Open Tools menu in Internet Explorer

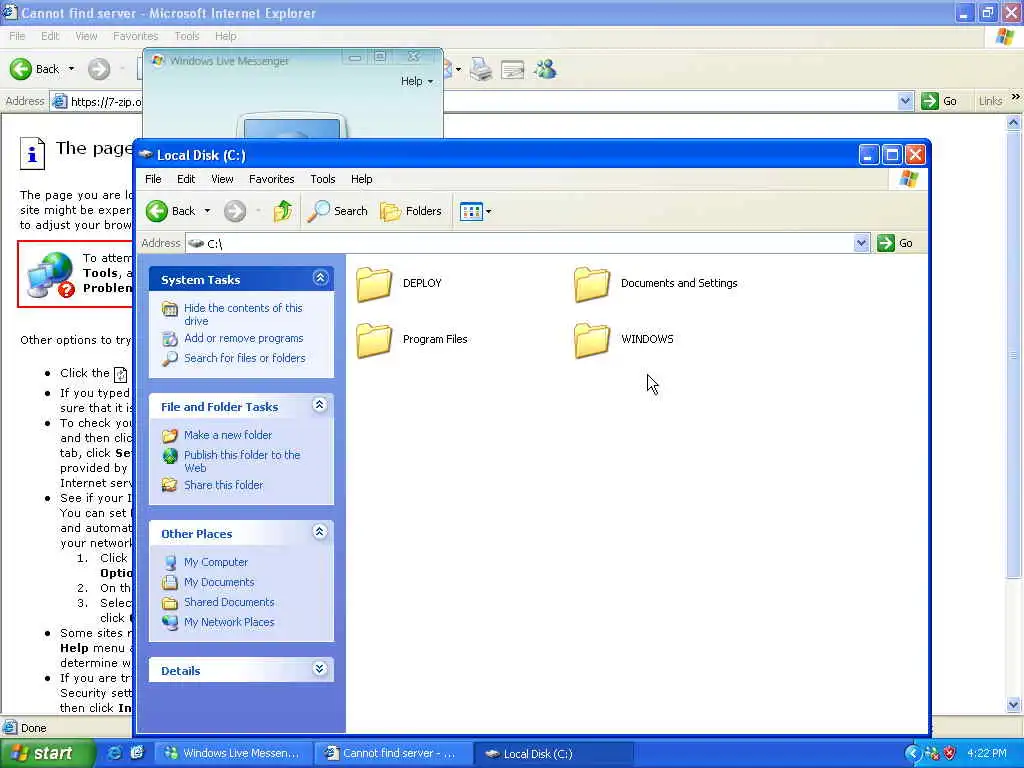187,36
